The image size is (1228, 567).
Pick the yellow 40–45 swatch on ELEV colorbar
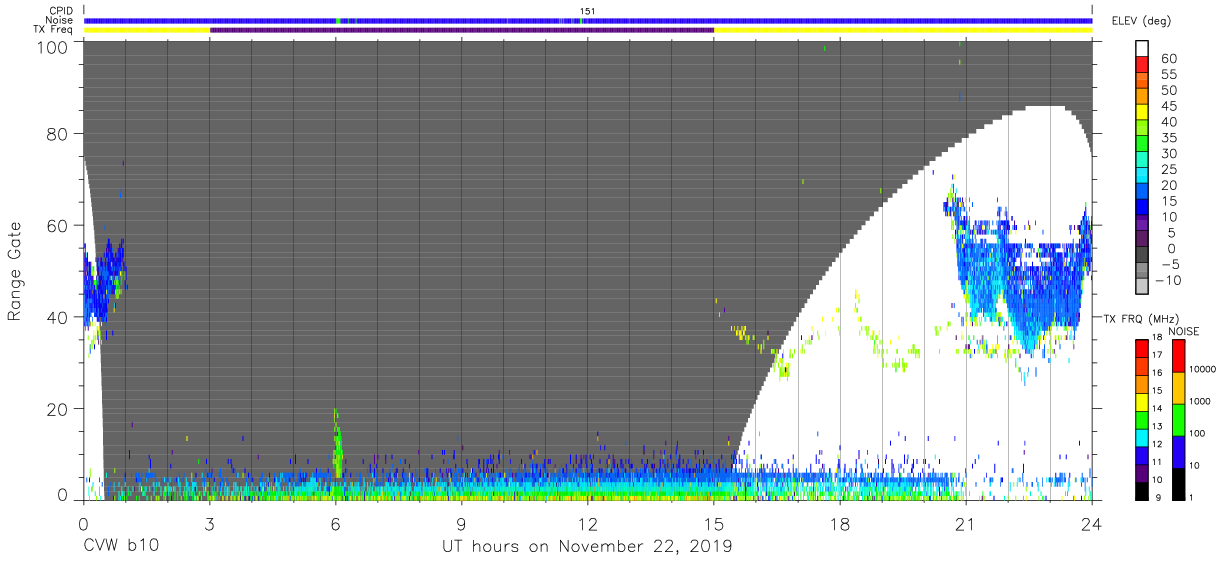pyautogui.click(x=1143, y=114)
